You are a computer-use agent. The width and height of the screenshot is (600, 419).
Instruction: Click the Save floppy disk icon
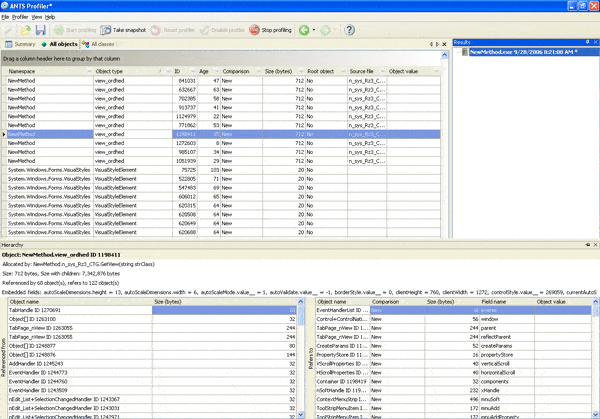(x=41, y=30)
